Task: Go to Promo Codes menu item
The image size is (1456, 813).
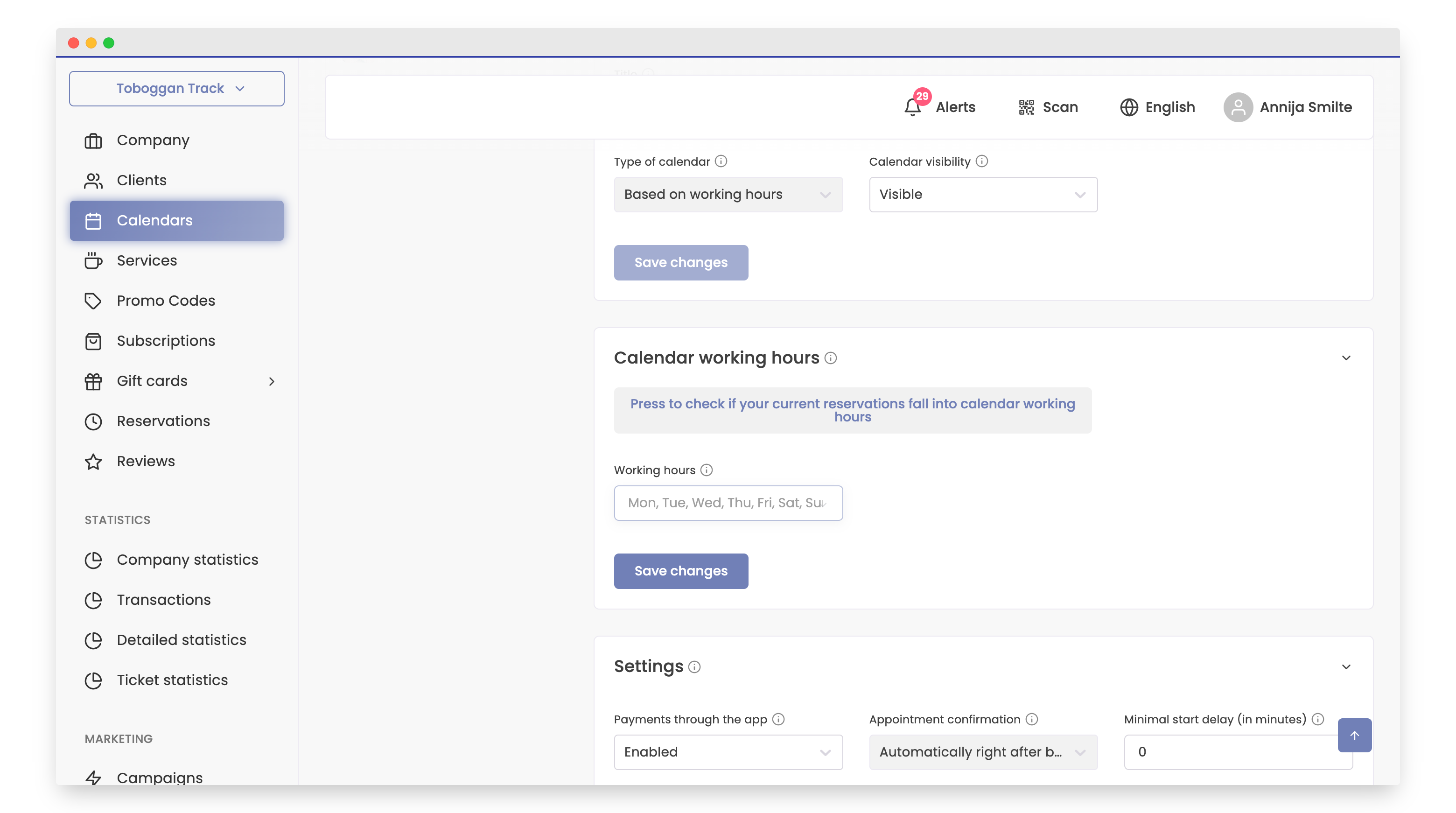Action: pos(166,301)
